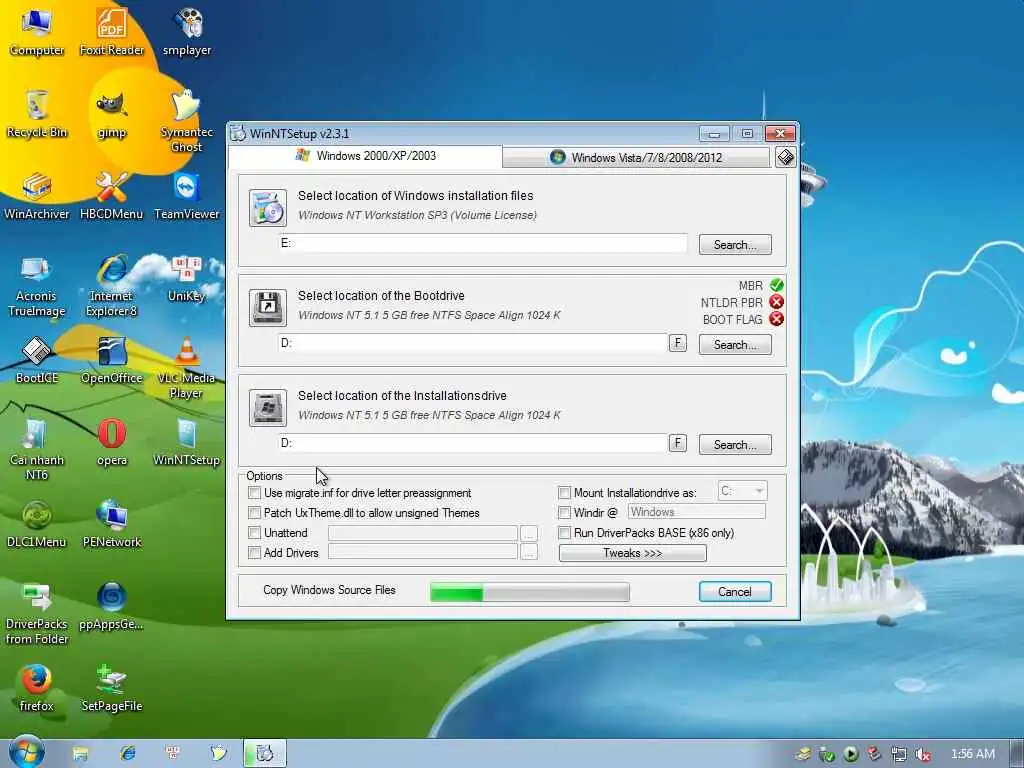Open the Tweaks >>> options
This screenshot has height=768, width=1024.
(x=632, y=553)
